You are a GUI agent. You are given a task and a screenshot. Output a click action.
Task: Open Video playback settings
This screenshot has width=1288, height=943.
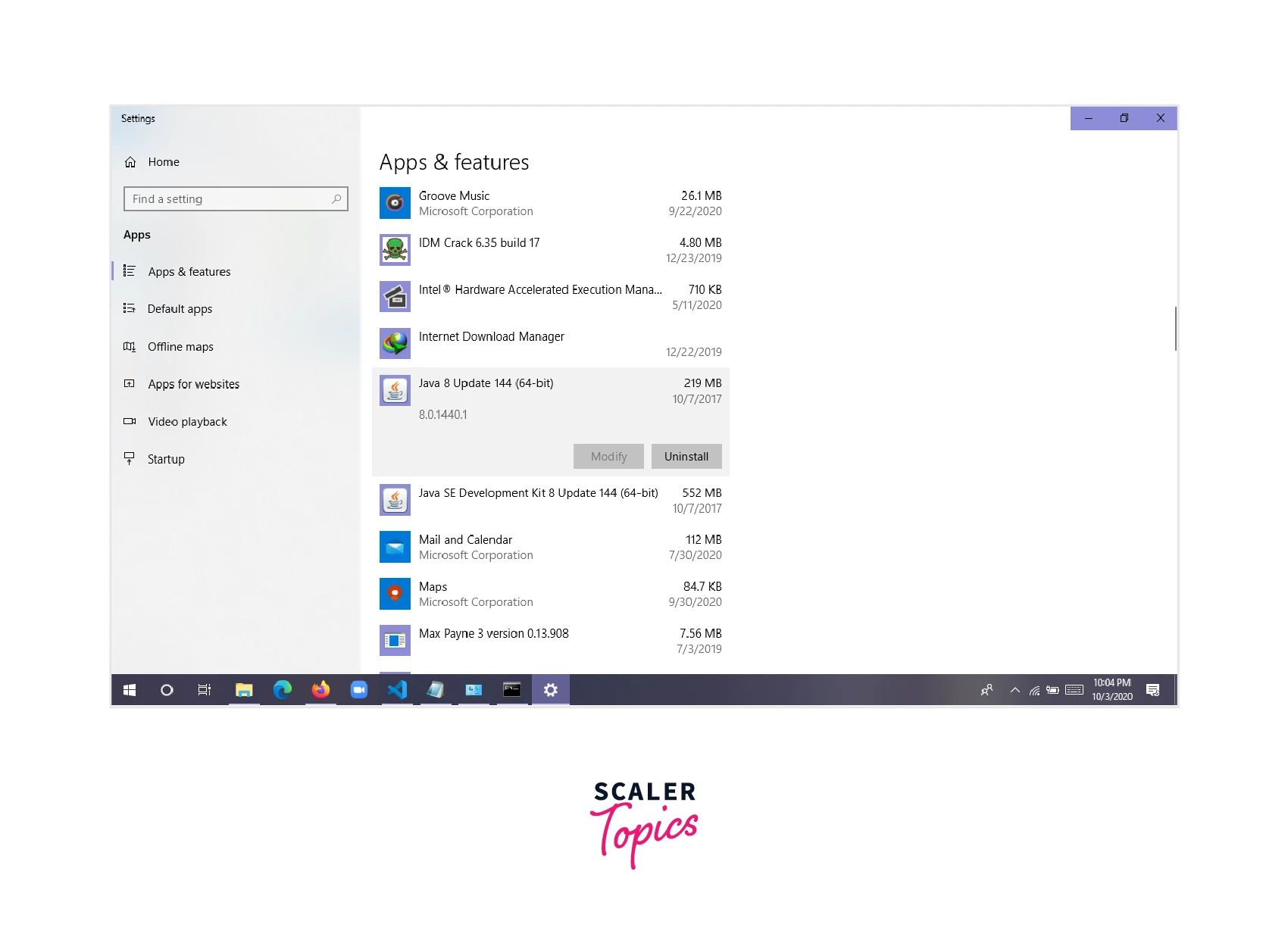tap(187, 422)
